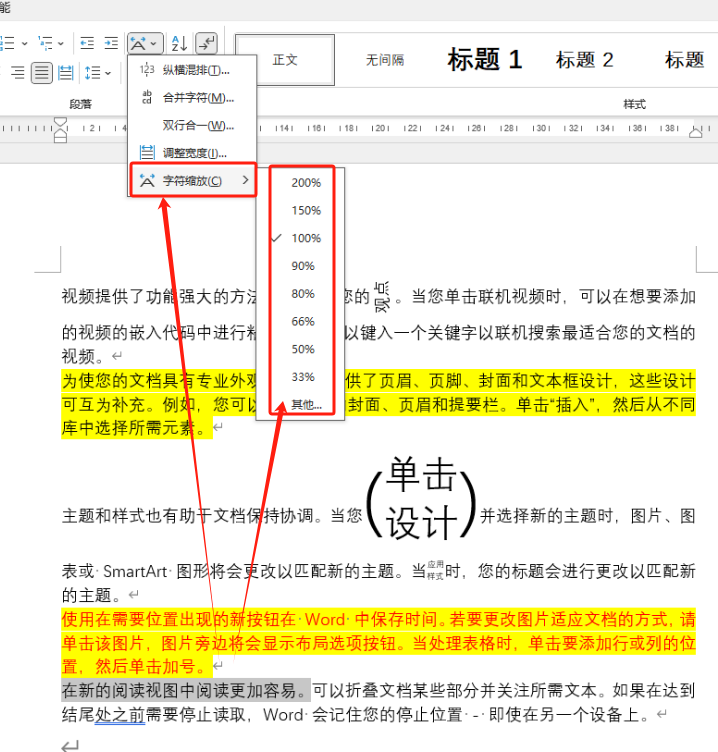Open 其他... custom scaling option
Image resolution: width=718 pixels, height=752 pixels.
(x=306, y=405)
